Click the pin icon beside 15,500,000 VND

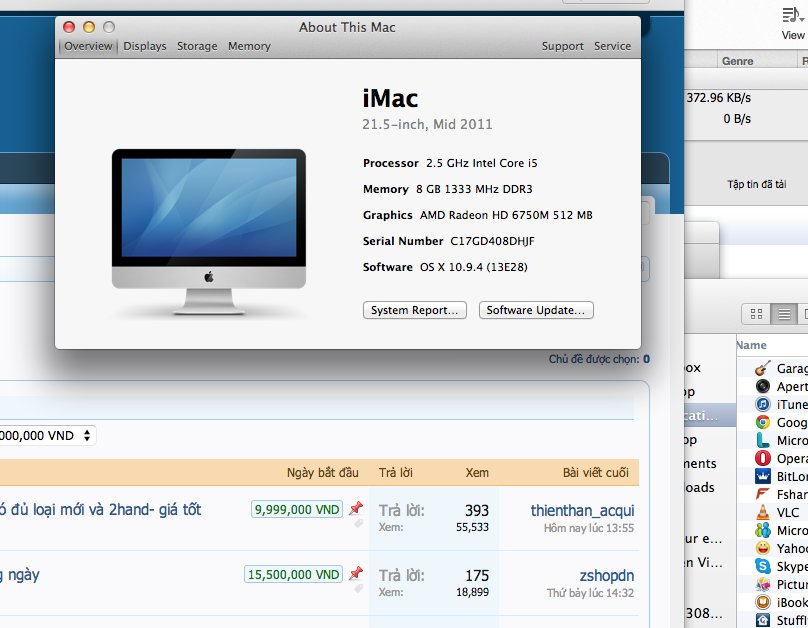point(356,573)
